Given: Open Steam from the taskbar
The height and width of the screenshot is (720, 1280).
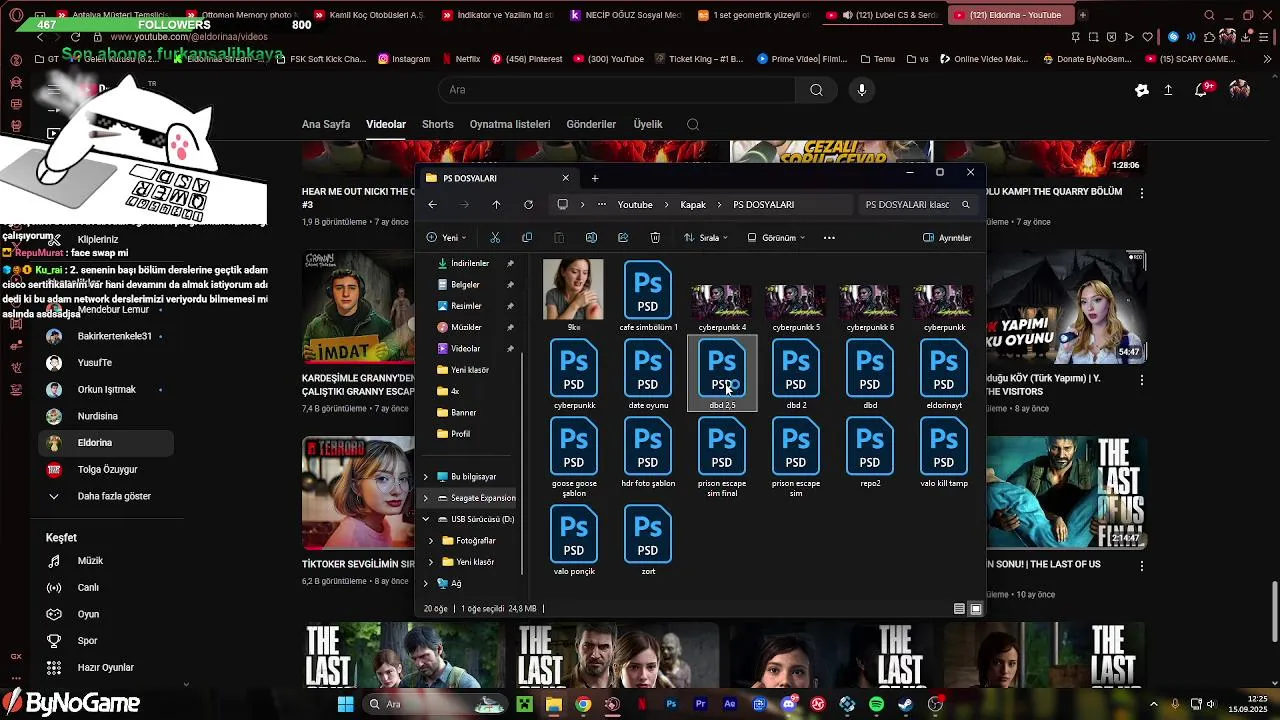Looking at the screenshot, I should (x=906, y=704).
